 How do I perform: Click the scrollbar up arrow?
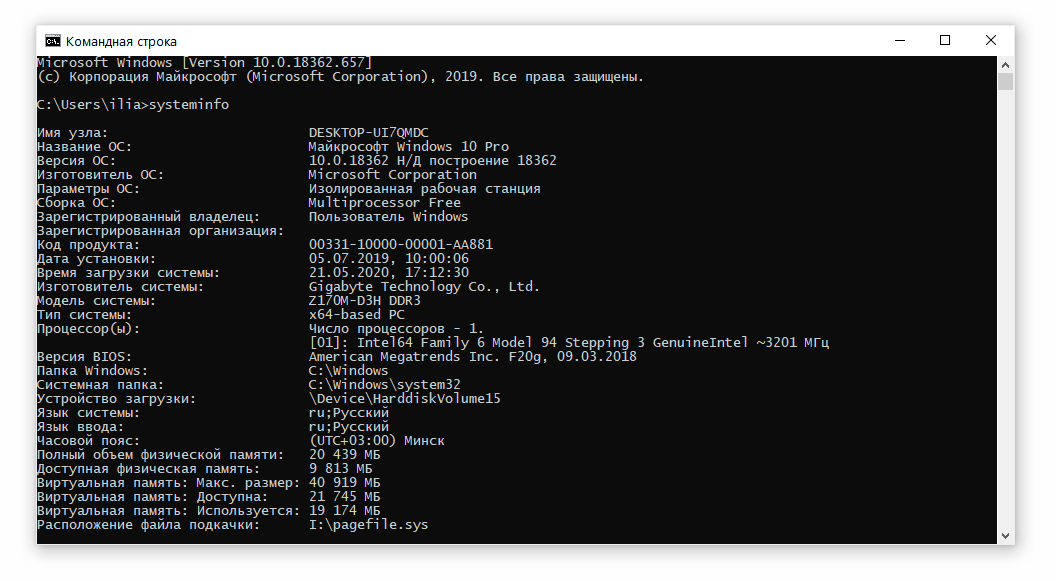1005,65
